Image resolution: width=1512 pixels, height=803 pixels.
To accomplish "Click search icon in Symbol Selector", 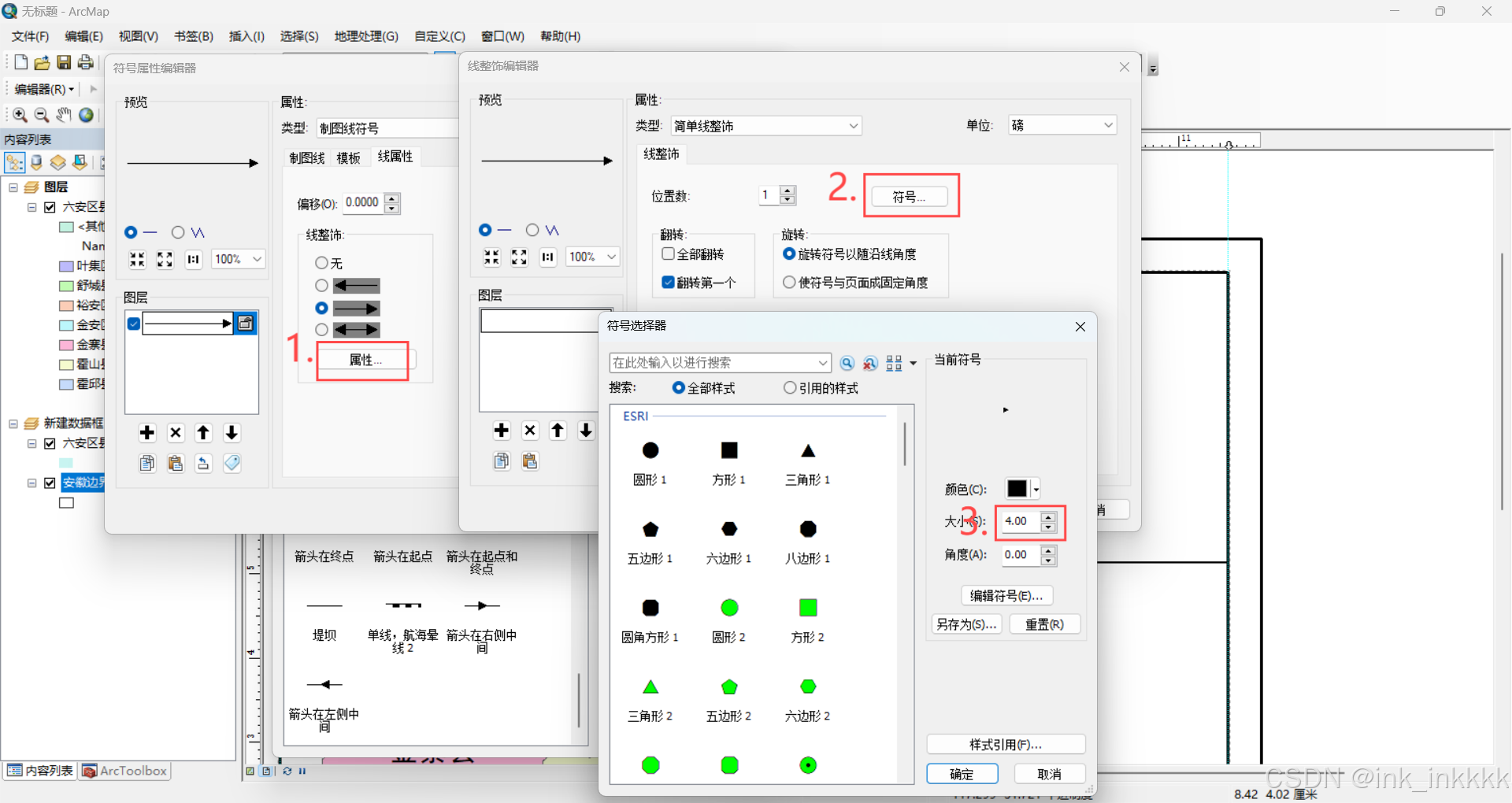I will [847, 363].
